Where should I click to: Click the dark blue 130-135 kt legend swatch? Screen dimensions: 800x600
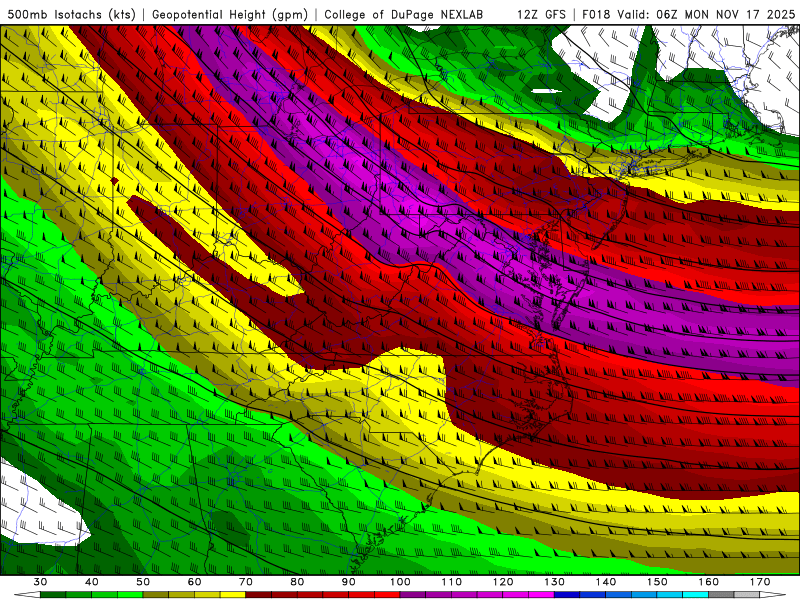[x=567, y=595]
